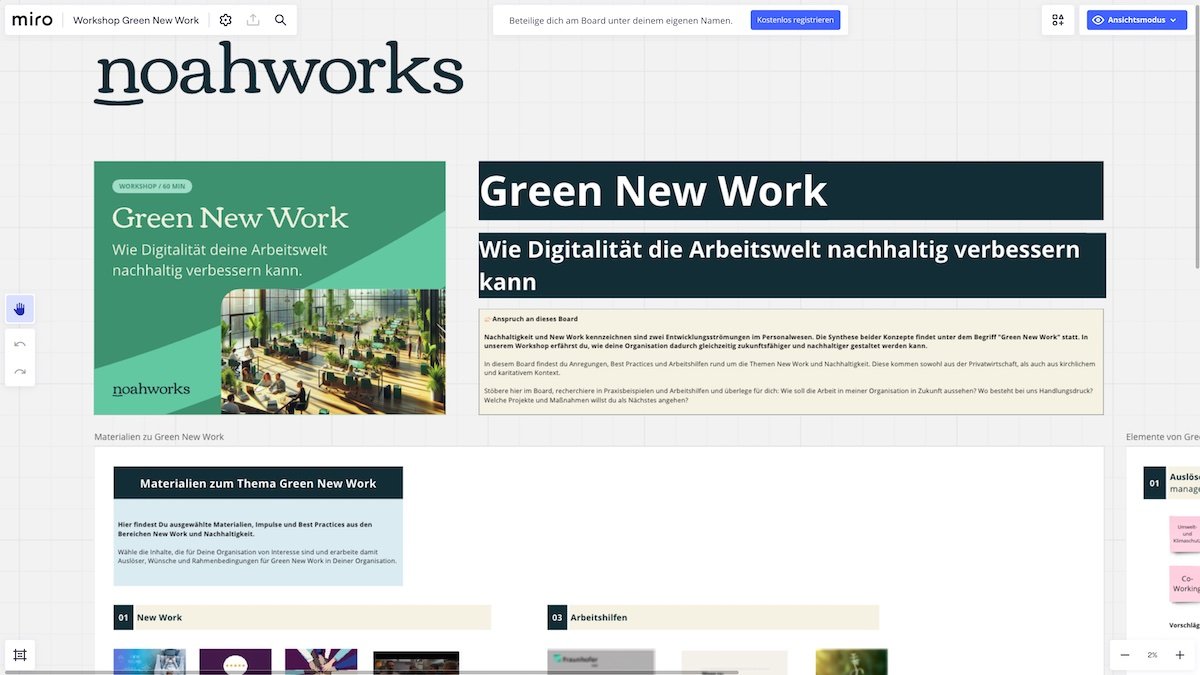Click the 01 New Work section label
The height and width of the screenshot is (675, 1200).
click(302, 617)
